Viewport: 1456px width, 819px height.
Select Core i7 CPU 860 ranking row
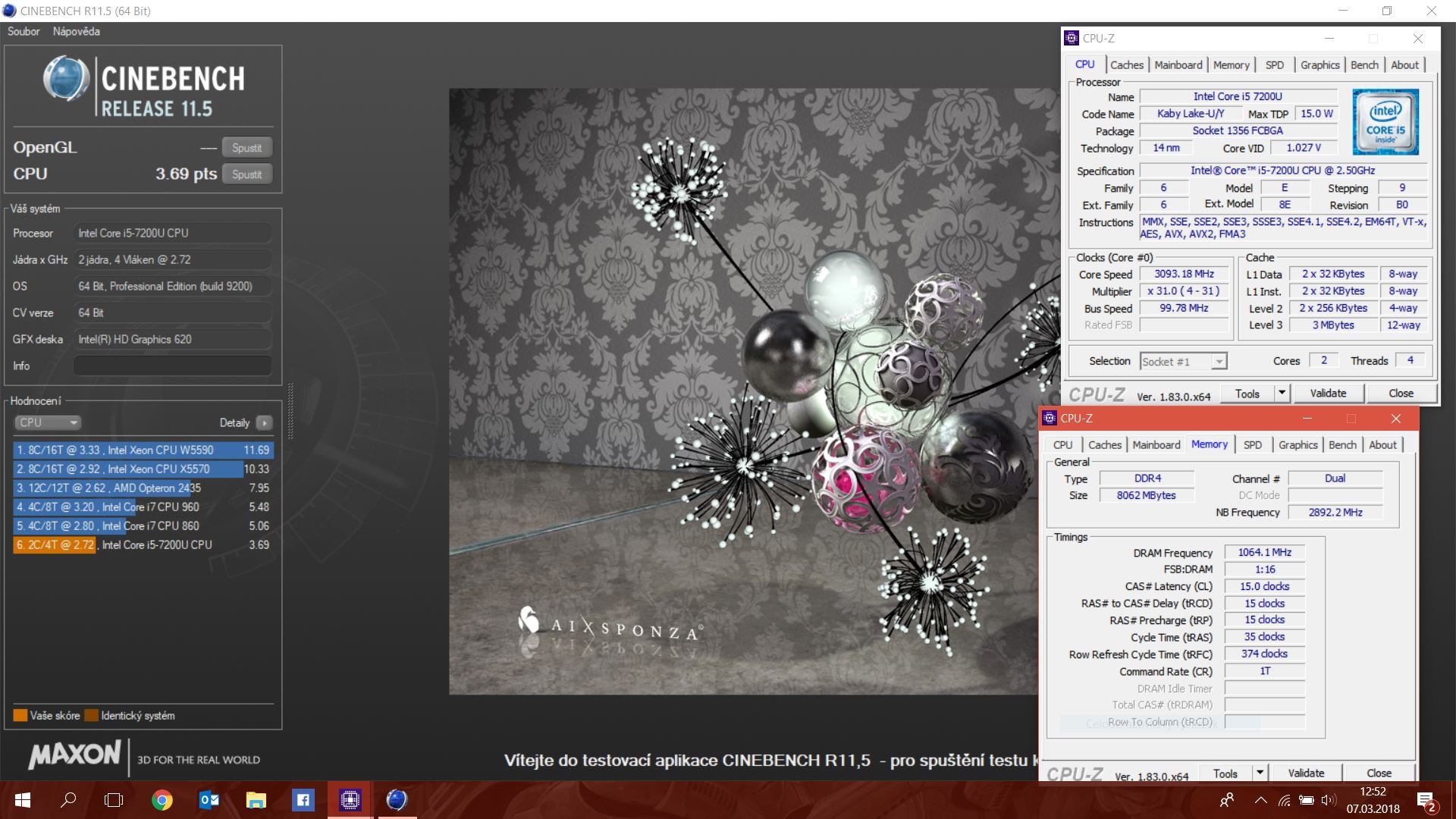tap(143, 526)
